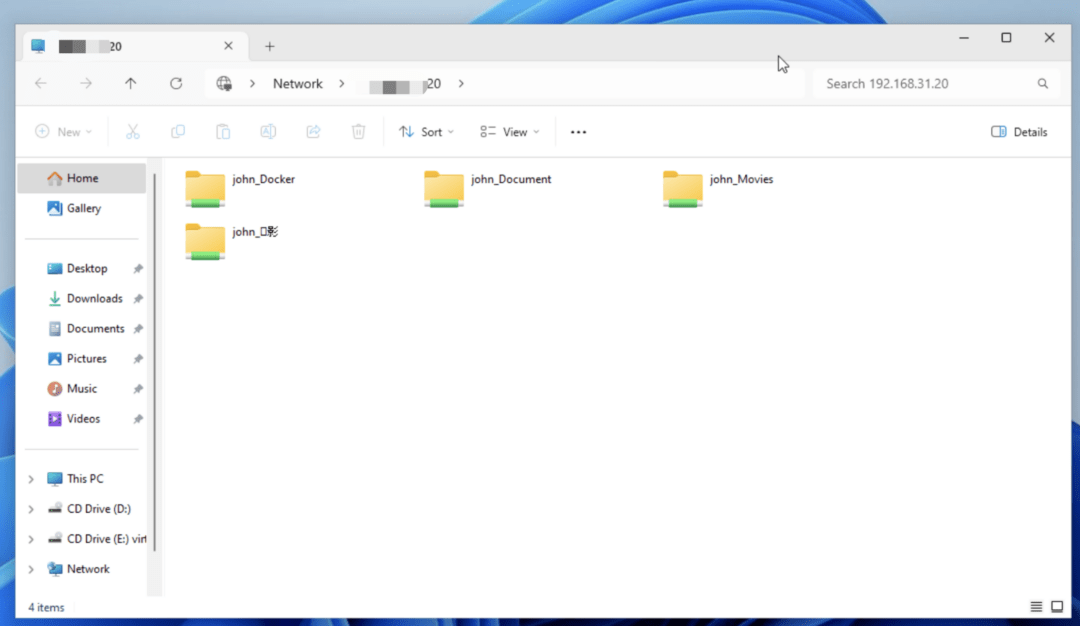Click the Share icon in toolbar
The height and width of the screenshot is (626, 1080).
(313, 132)
